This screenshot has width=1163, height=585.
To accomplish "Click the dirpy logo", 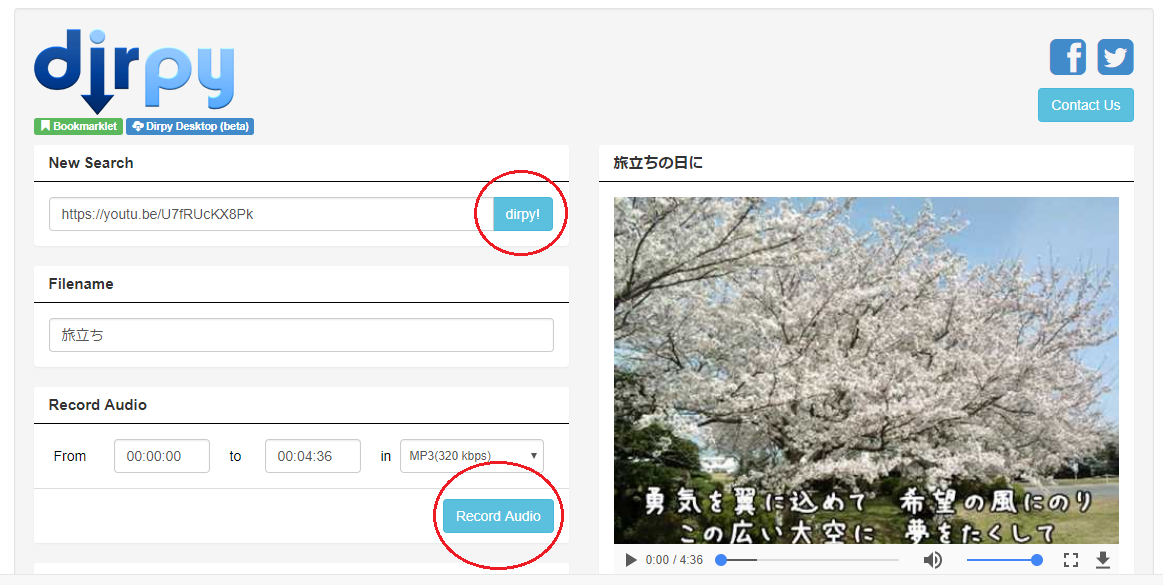I will 134,71.
